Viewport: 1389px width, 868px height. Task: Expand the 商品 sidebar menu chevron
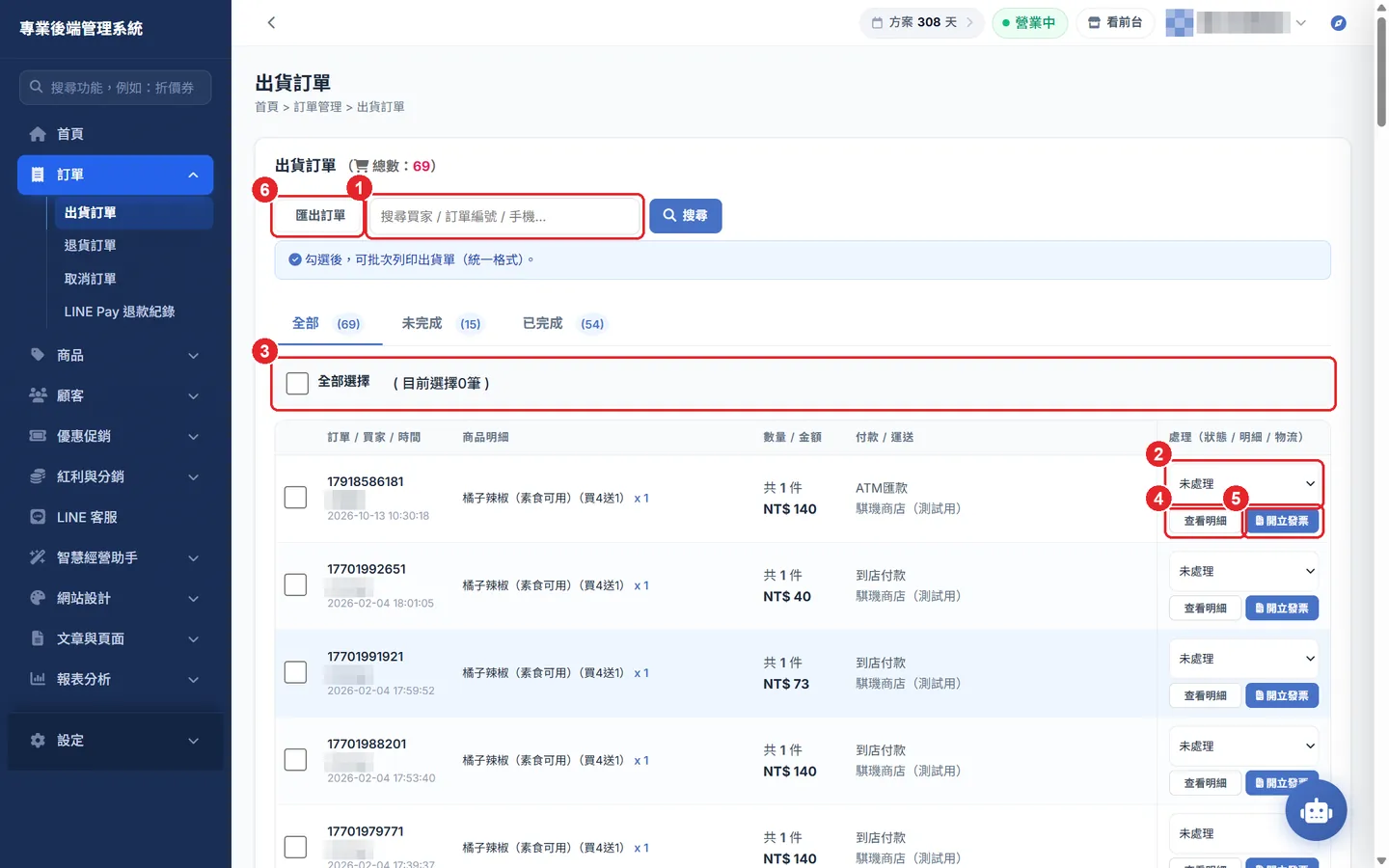(x=193, y=356)
